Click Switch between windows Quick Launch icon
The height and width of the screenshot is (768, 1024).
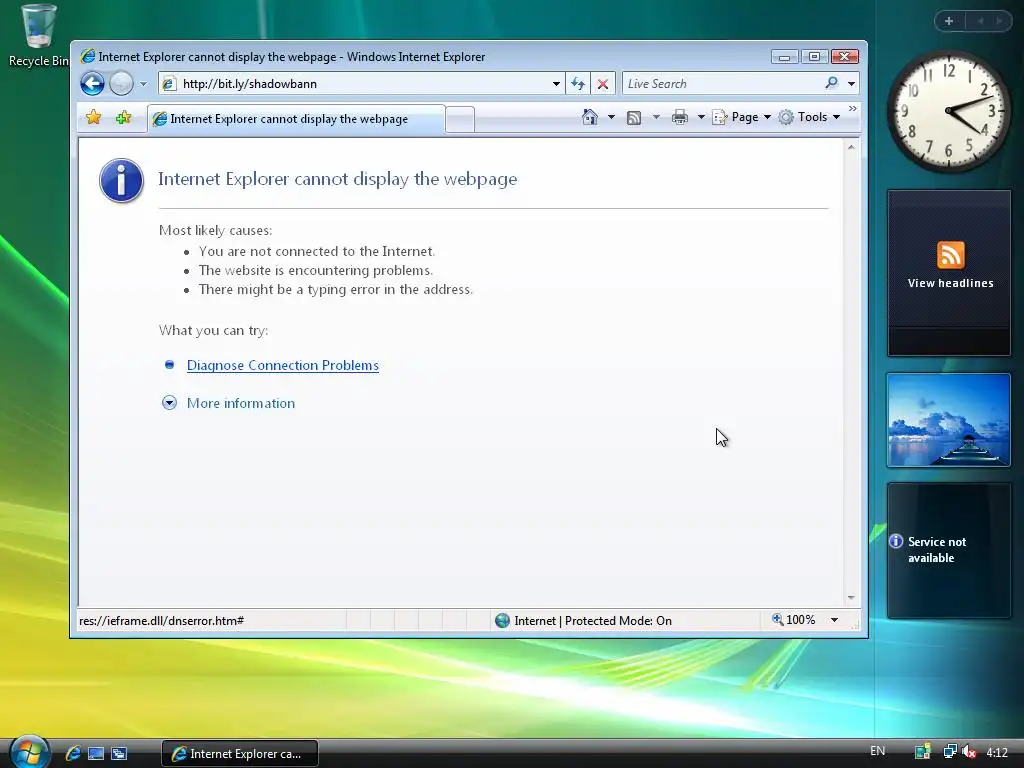click(119, 753)
